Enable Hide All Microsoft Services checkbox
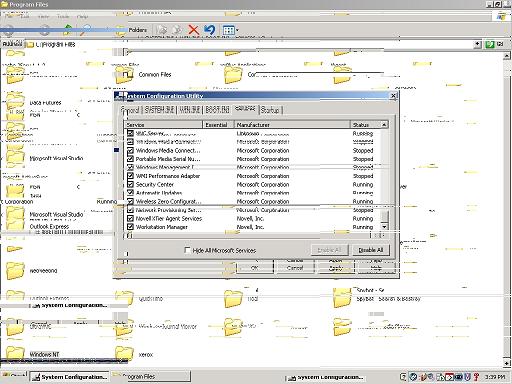The image size is (512, 384). (188, 250)
